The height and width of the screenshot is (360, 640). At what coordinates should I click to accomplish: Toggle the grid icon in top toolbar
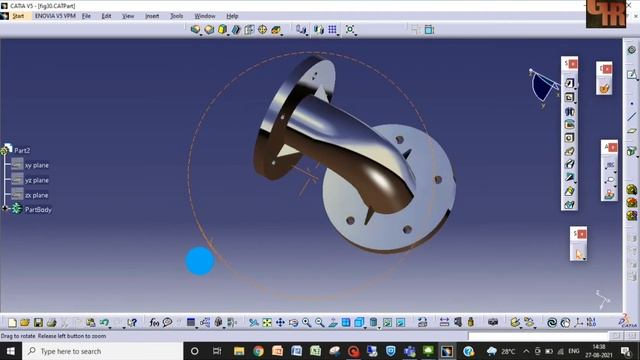tap(333, 29)
